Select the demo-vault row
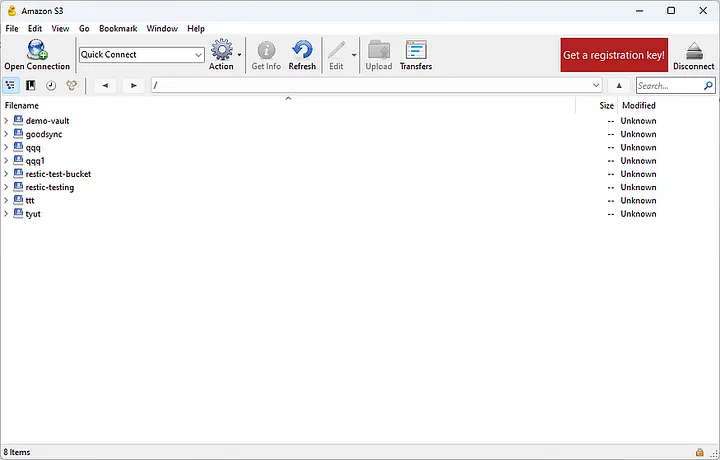The width and height of the screenshot is (720, 460). (359, 121)
